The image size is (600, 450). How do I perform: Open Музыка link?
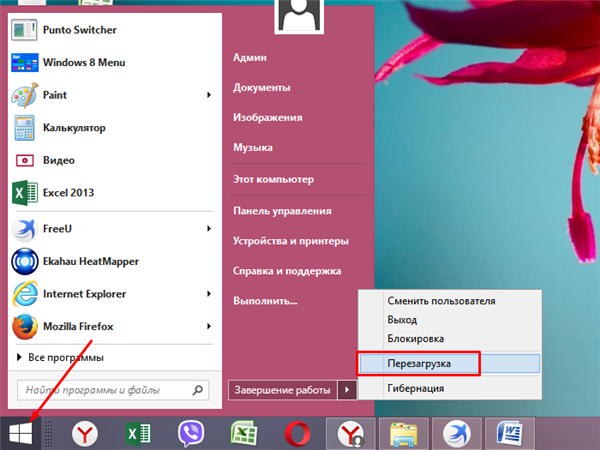[253, 148]
